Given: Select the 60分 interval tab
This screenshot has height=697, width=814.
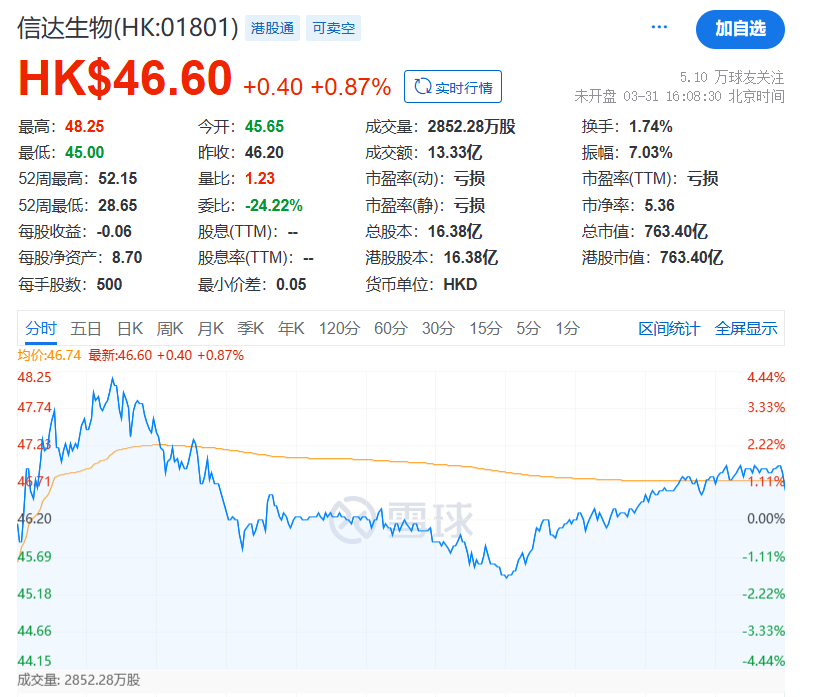Looking at the screenshot, I should (x=391, y=329).
